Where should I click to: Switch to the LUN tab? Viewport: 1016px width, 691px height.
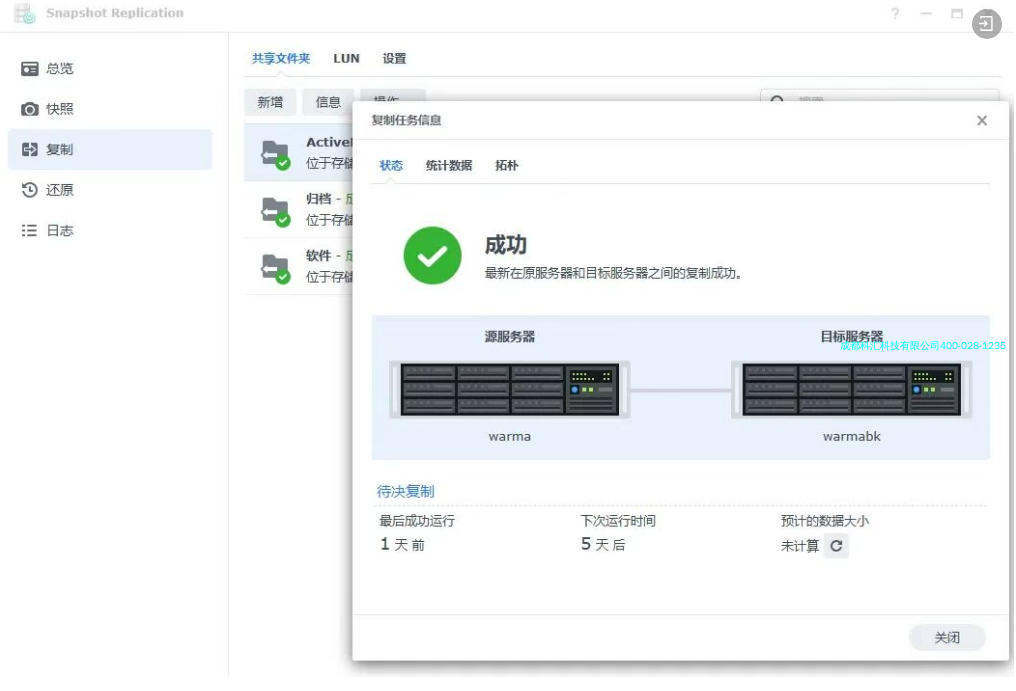(346, 59)
